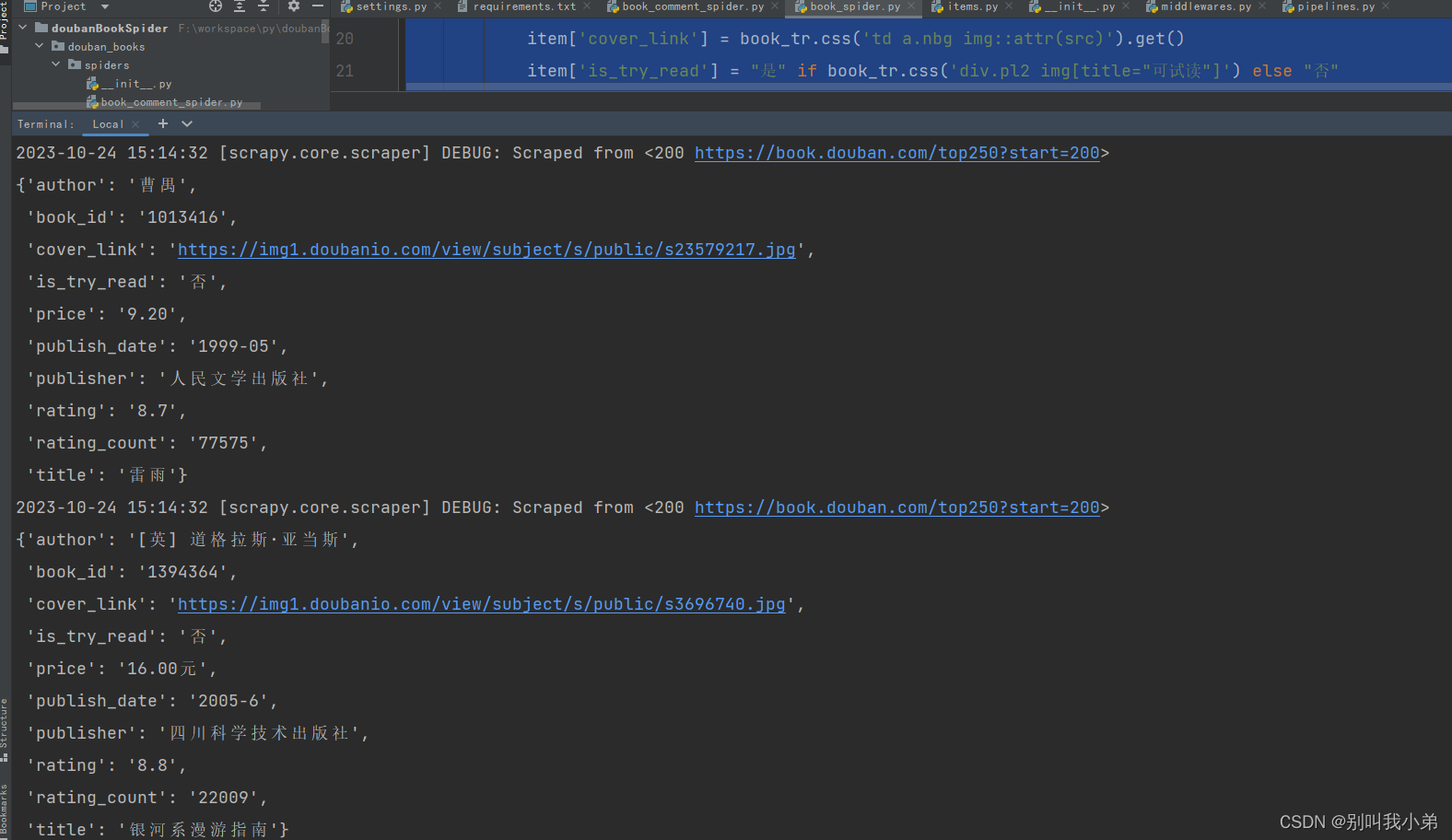Close the pipelines.py tab
1452x840 pixels.
tap(1386, 6)
